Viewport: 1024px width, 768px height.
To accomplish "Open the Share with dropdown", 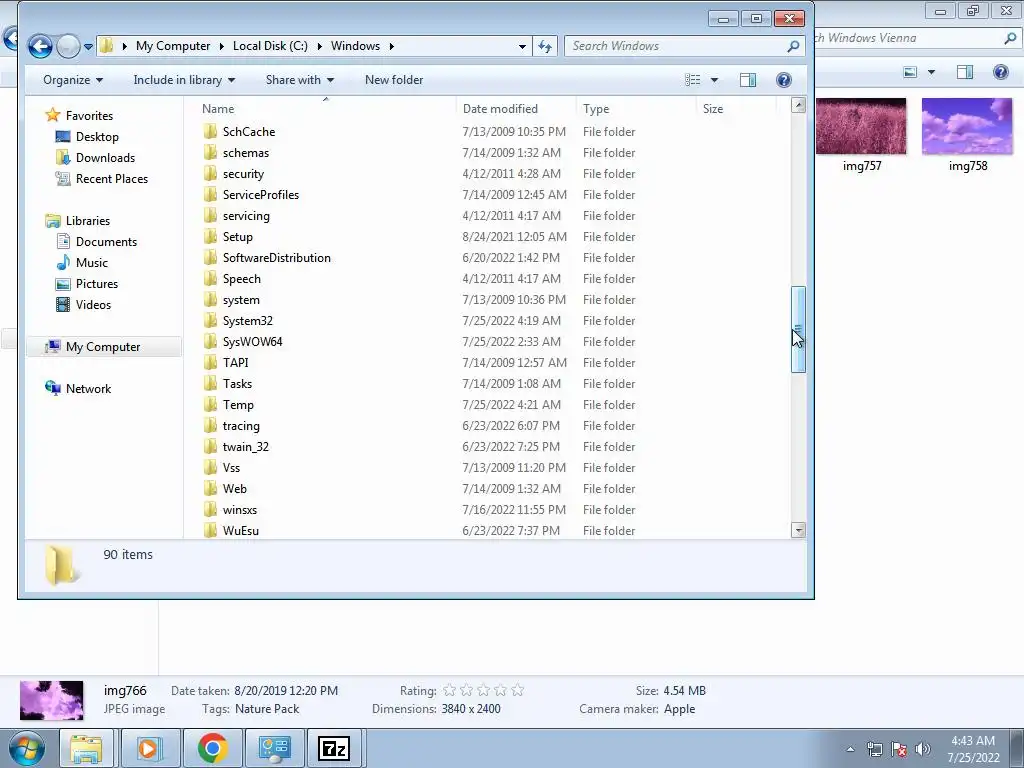I will point(300,80).
